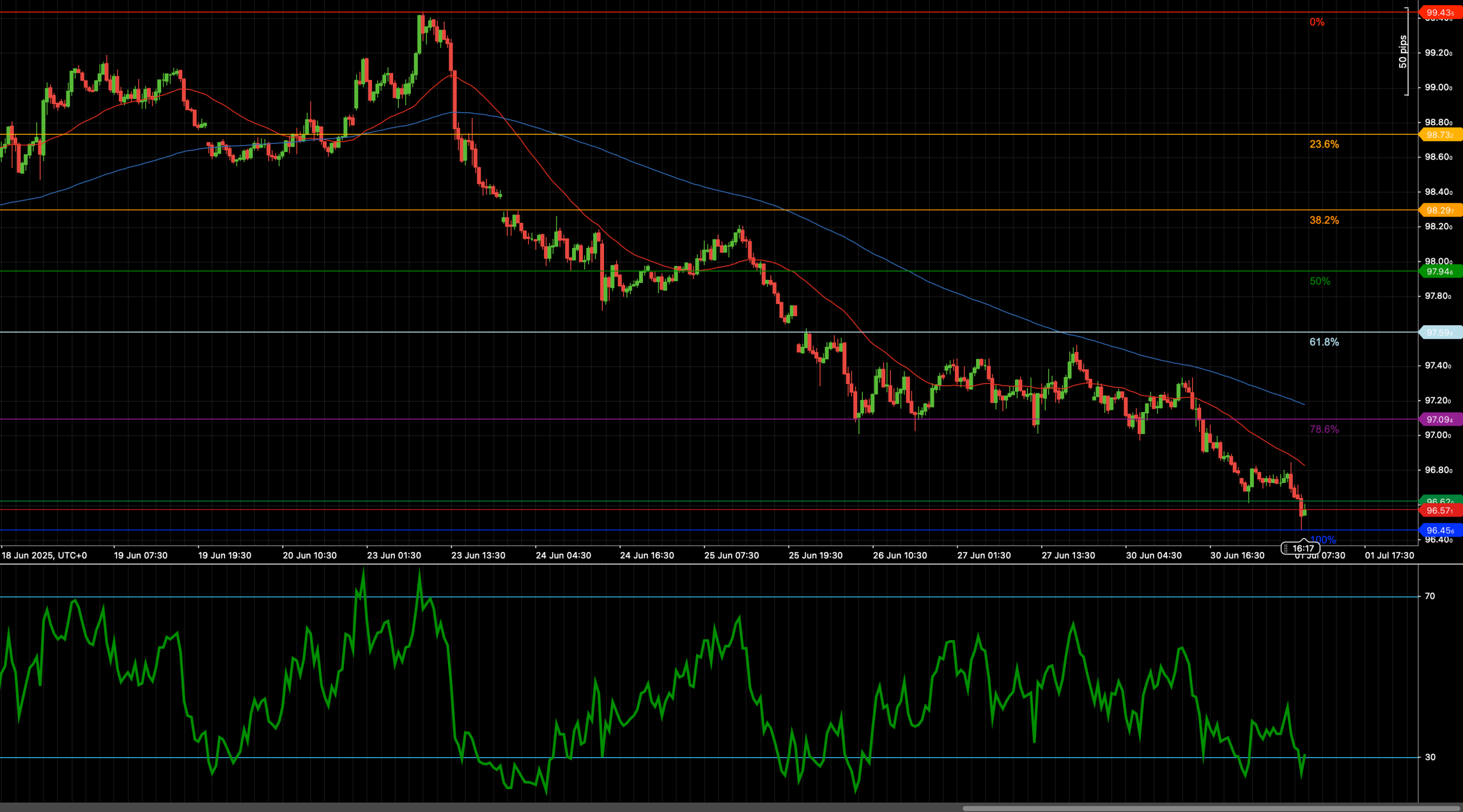Click the 98.60 price axis value
1463x812 pixels.
(1438, 157)
